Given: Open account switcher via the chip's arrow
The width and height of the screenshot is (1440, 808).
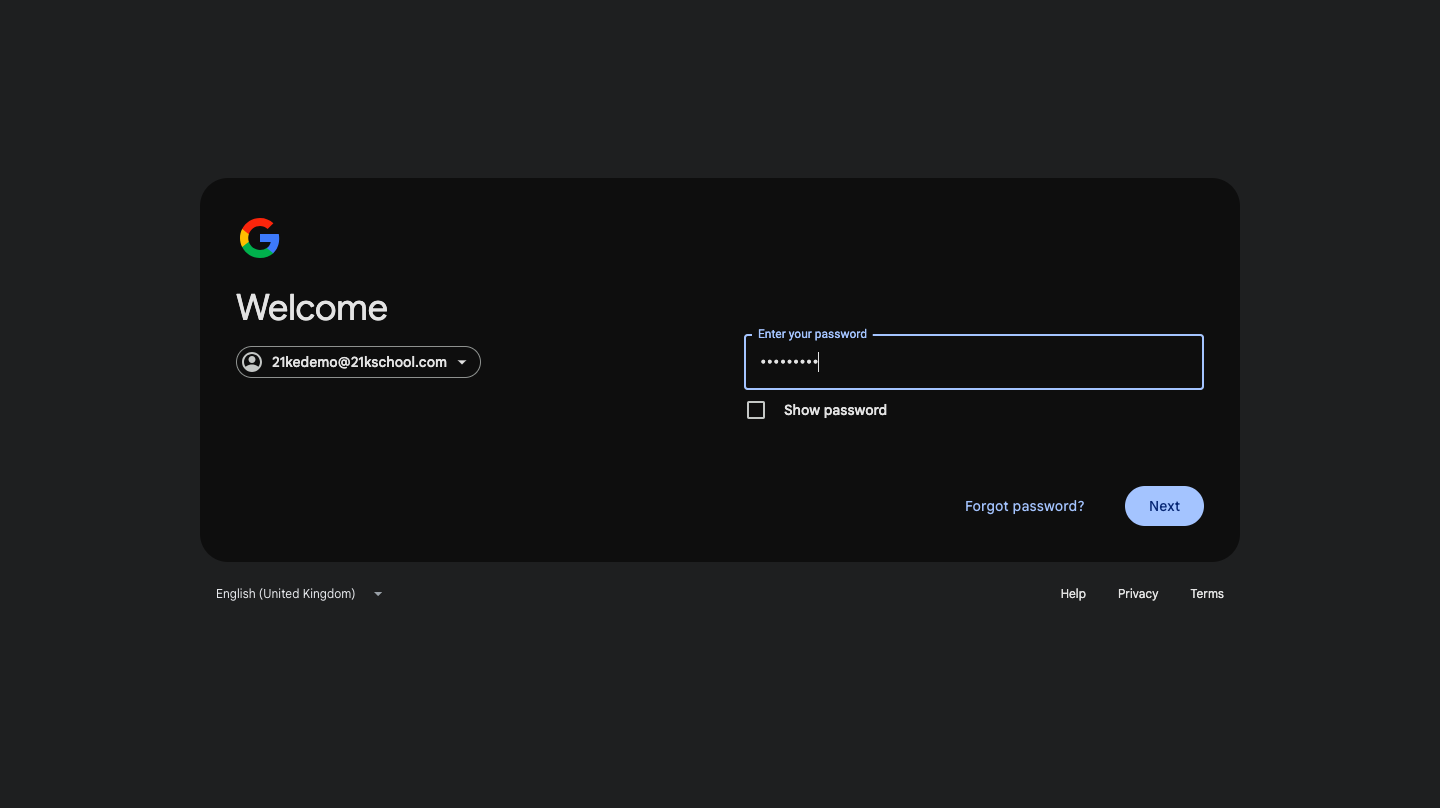Looking at the screenshot, I should pos(462,362).
